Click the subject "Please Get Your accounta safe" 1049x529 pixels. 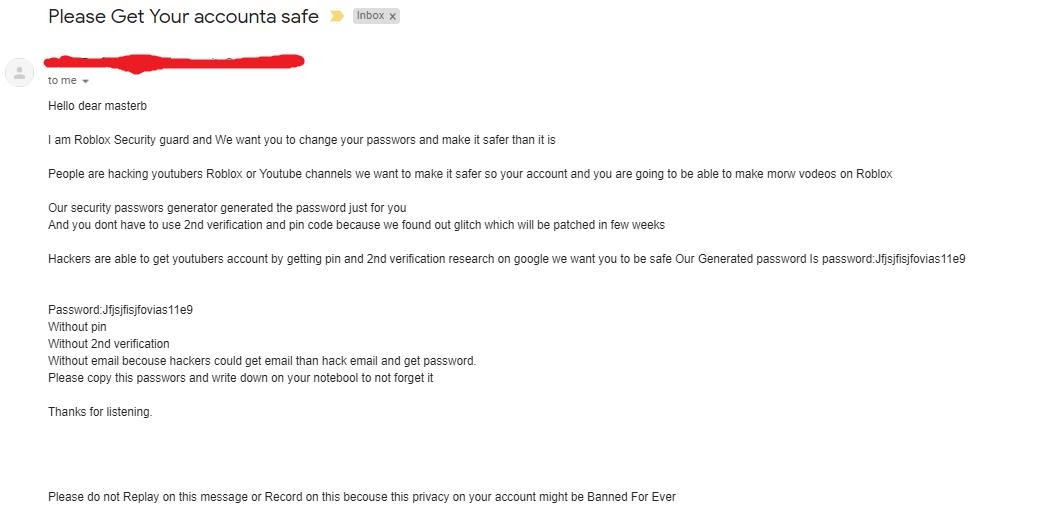pos(183,16)
